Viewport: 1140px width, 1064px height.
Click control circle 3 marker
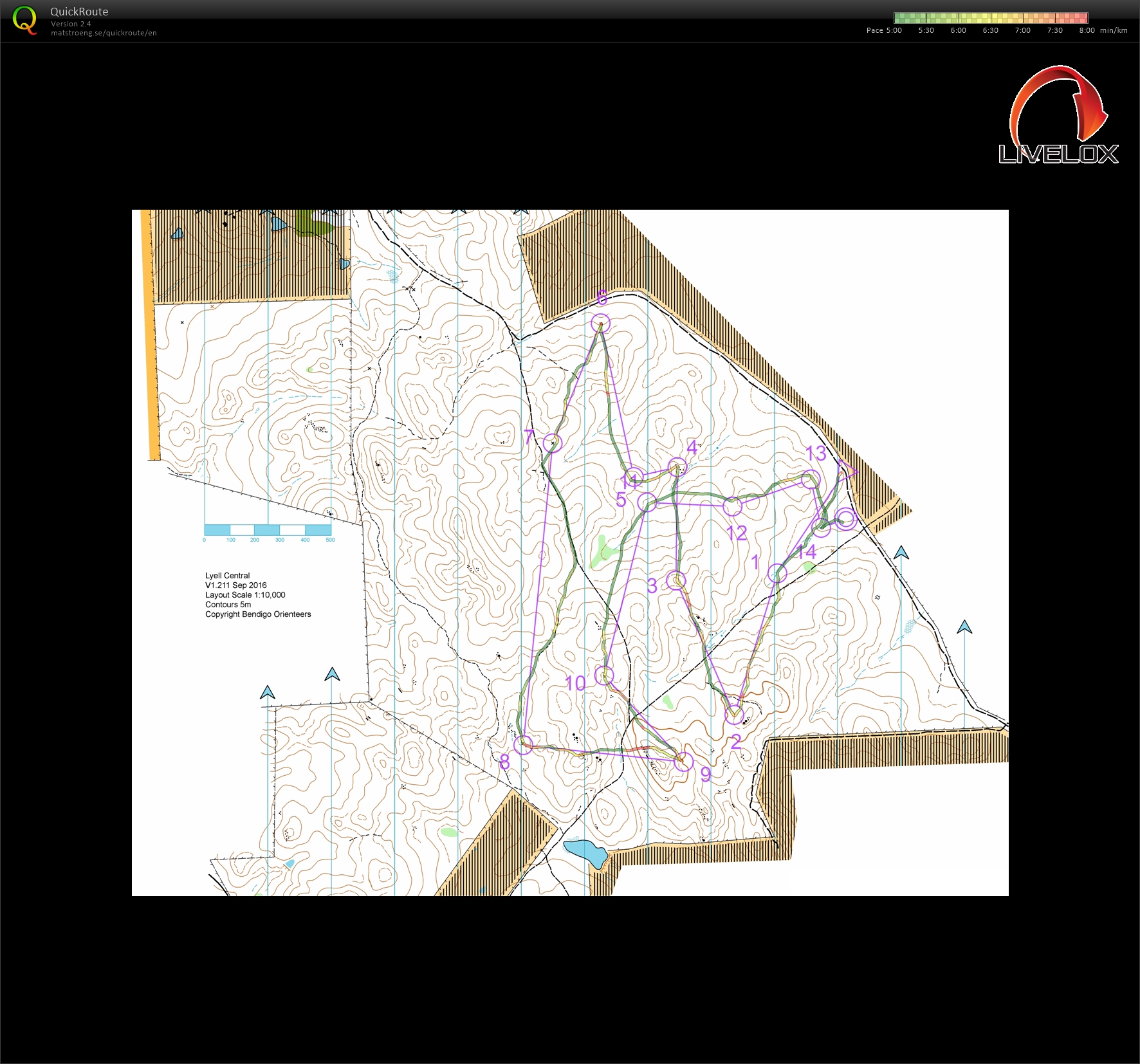pyautogui.click(x=676, y=580)
